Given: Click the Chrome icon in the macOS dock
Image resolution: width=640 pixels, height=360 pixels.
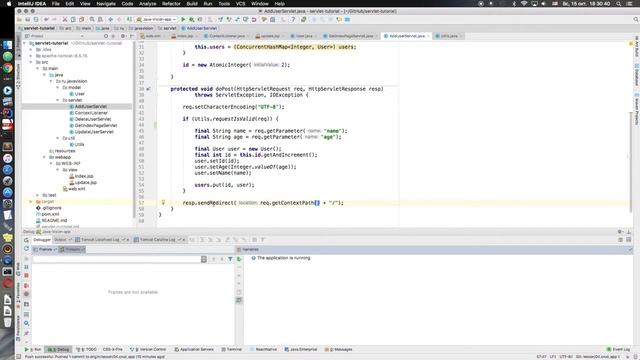Looking at the screenshot, I should click(x=7, y=68).
